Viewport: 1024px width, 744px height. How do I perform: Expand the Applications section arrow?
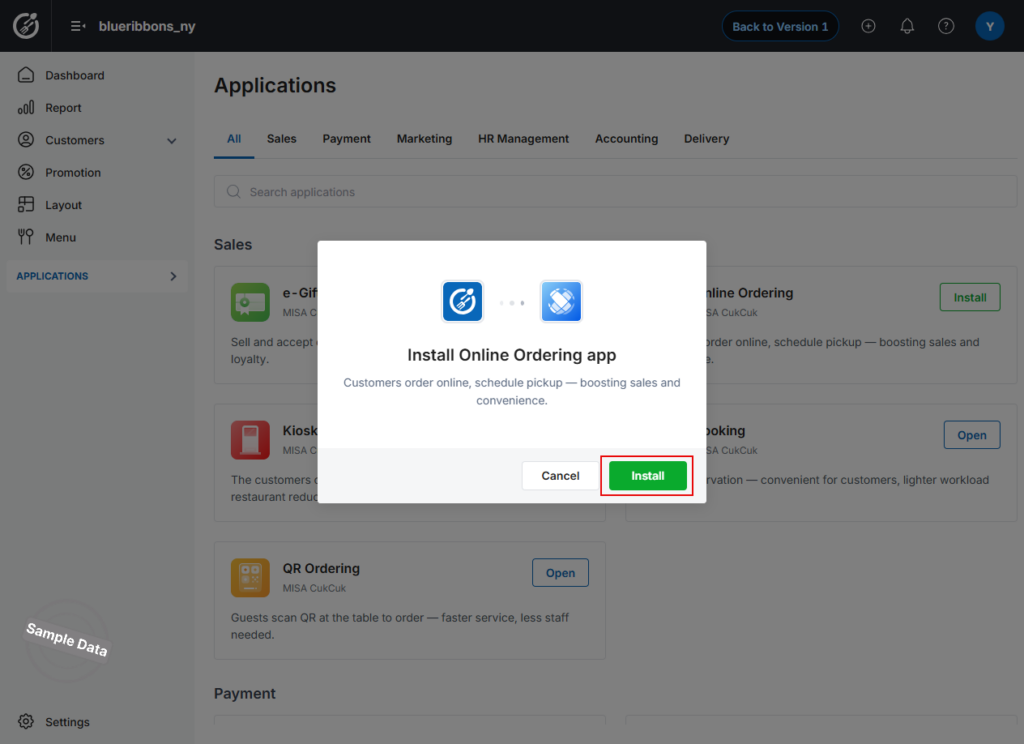click(x=173, y=276)
